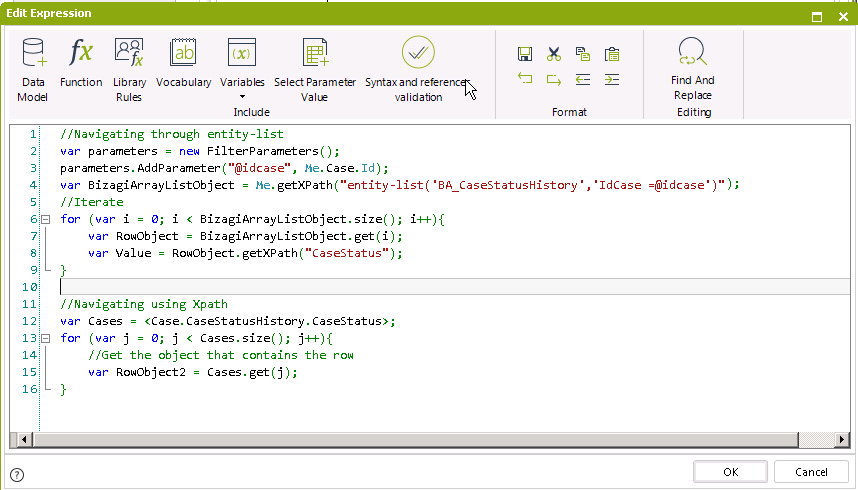
Task: Collapse the for loop at line 6
Action: [x=46, y=220]
